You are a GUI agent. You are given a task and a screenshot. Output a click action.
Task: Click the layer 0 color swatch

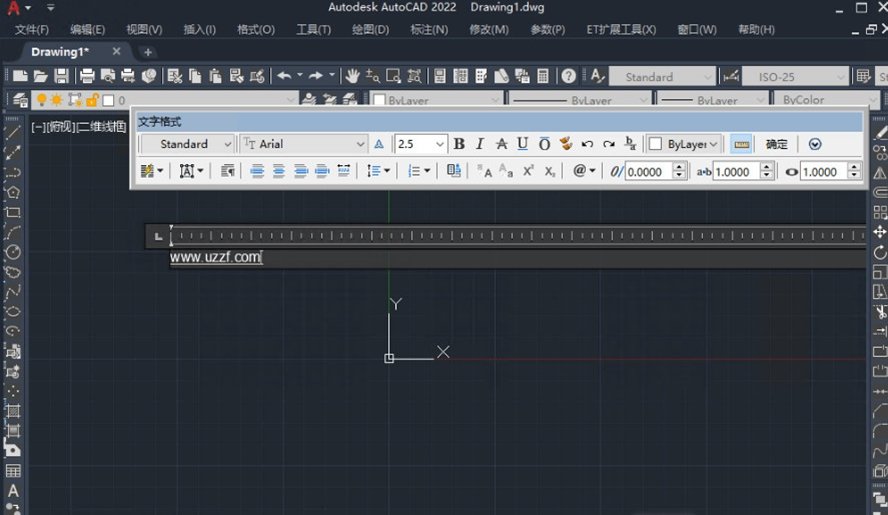(108, 100)
